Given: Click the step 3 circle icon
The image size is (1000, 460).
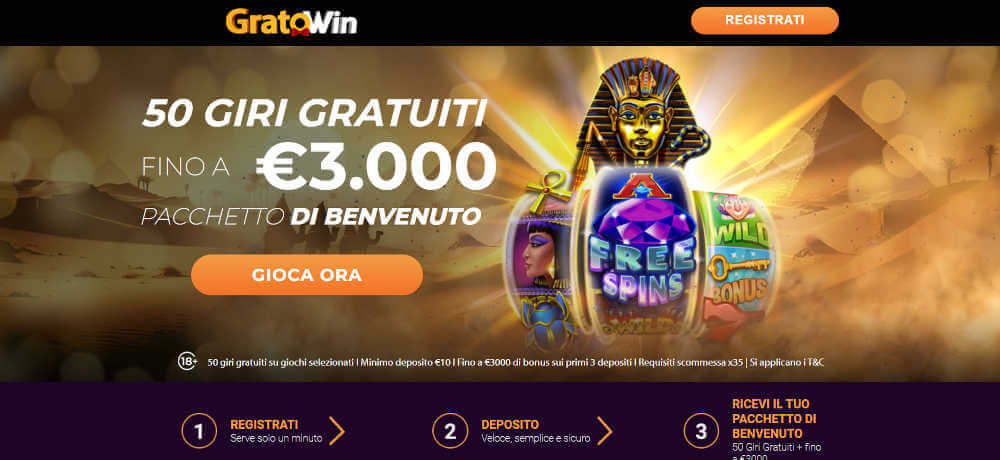Looking at the screenshot, I should [702, 431].
